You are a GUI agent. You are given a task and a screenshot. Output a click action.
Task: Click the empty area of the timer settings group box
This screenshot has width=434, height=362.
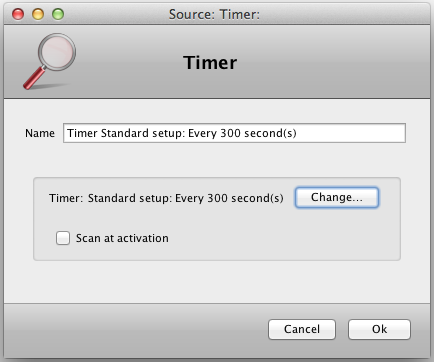[x=283, y=237]
